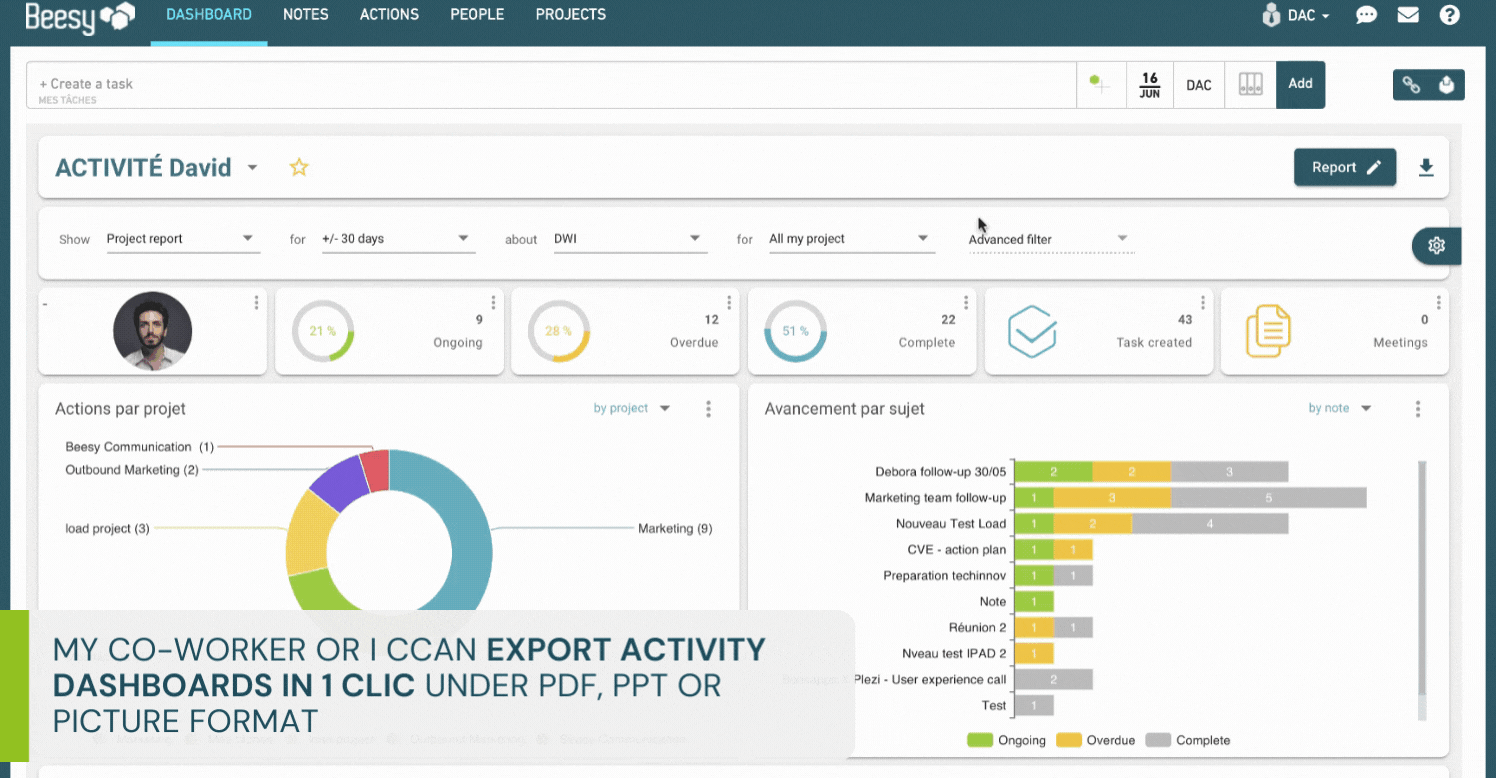Expand the ACTIVITÉ David dashboard dropdown

[252, 167]
